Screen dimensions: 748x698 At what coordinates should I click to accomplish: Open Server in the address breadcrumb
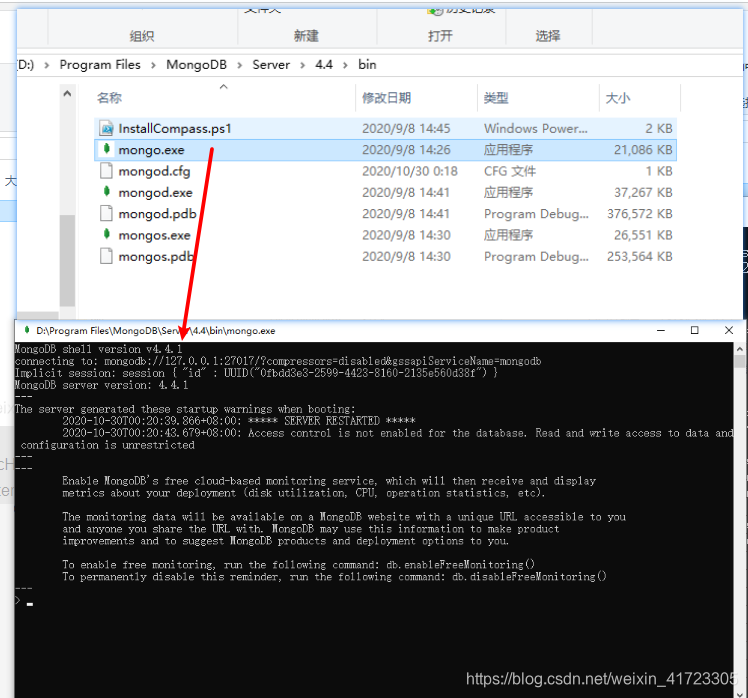[271, 65]
